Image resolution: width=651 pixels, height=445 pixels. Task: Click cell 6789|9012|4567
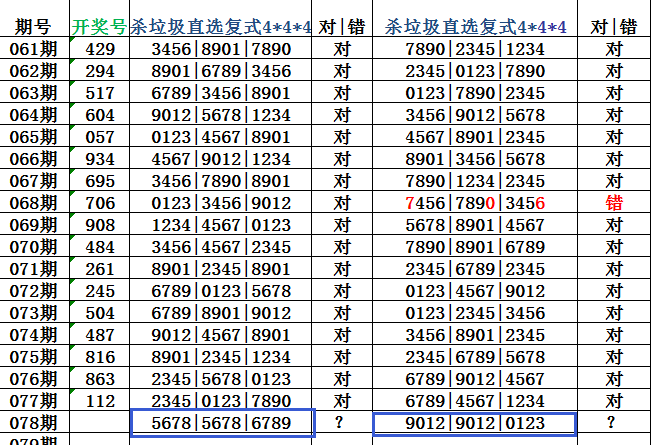[475, 378]
